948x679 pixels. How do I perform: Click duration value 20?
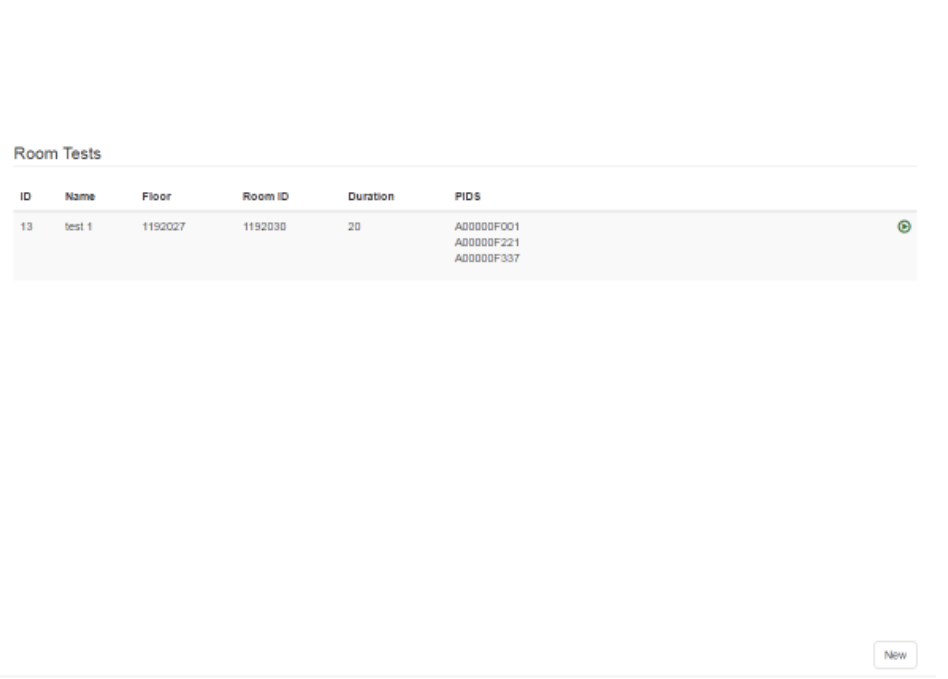click(x=354, y=227)
